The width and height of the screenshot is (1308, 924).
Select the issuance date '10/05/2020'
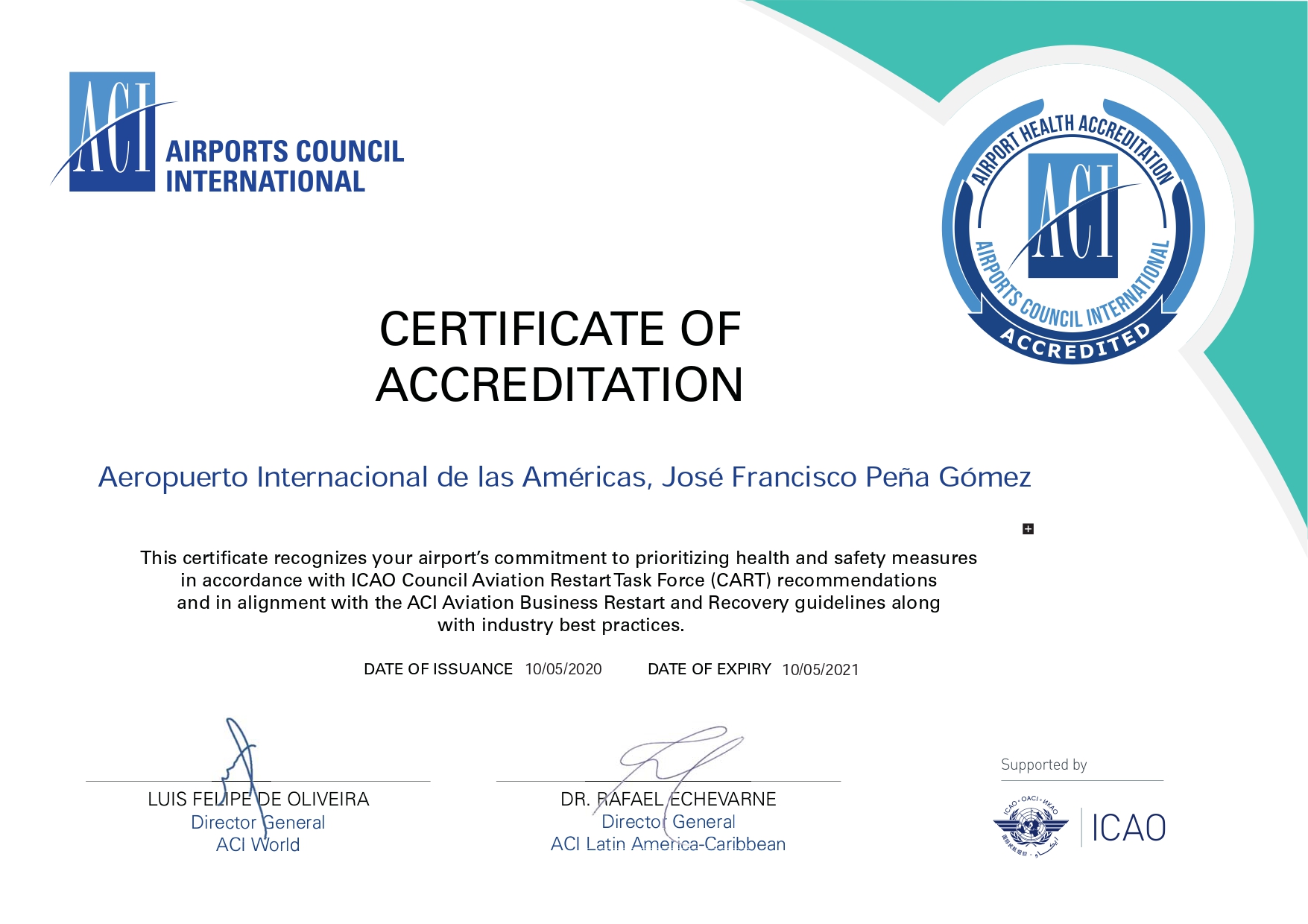(563, 669)
